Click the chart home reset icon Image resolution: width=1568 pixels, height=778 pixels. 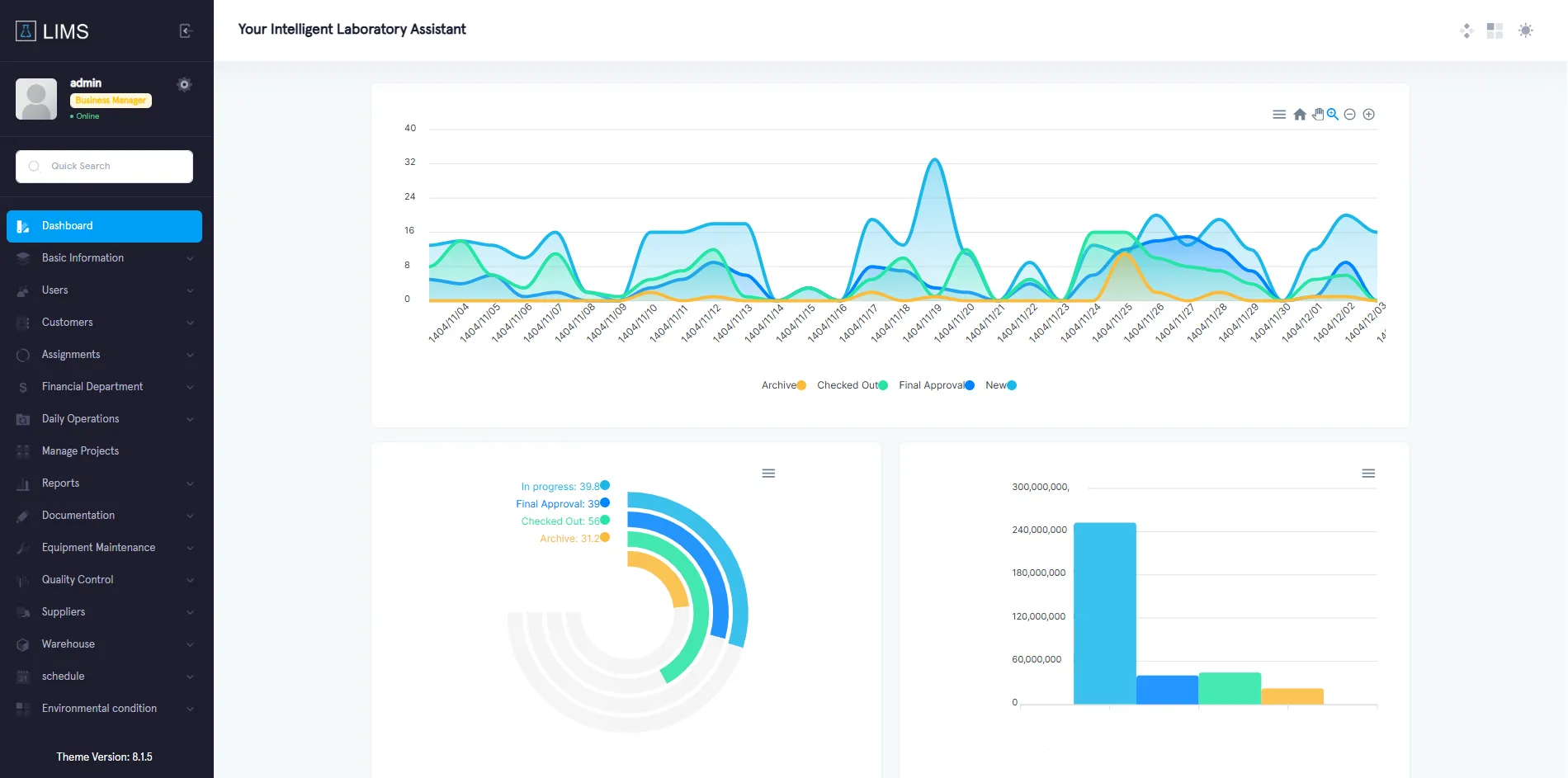(1300, 115)
